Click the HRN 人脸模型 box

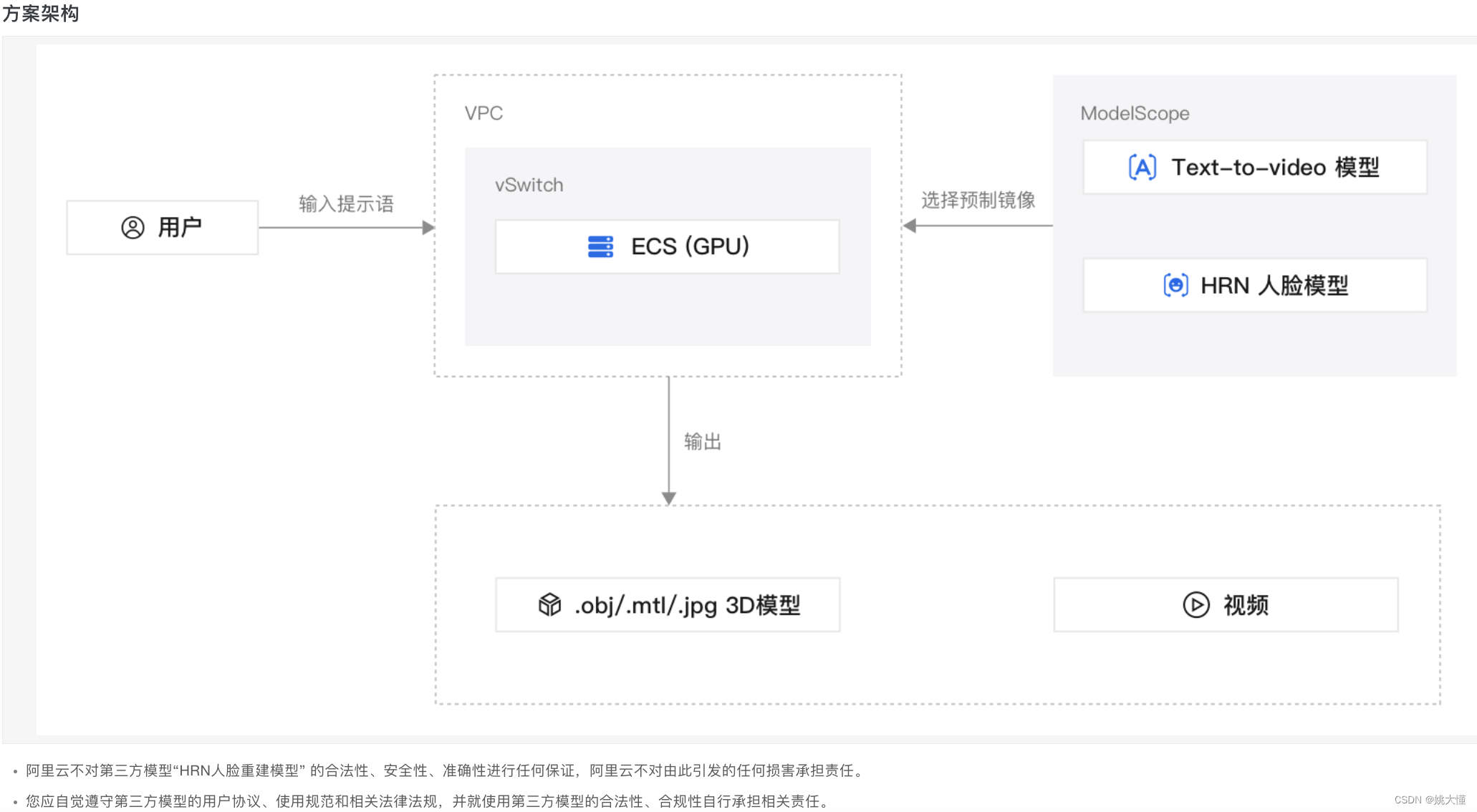point(1255,285)
